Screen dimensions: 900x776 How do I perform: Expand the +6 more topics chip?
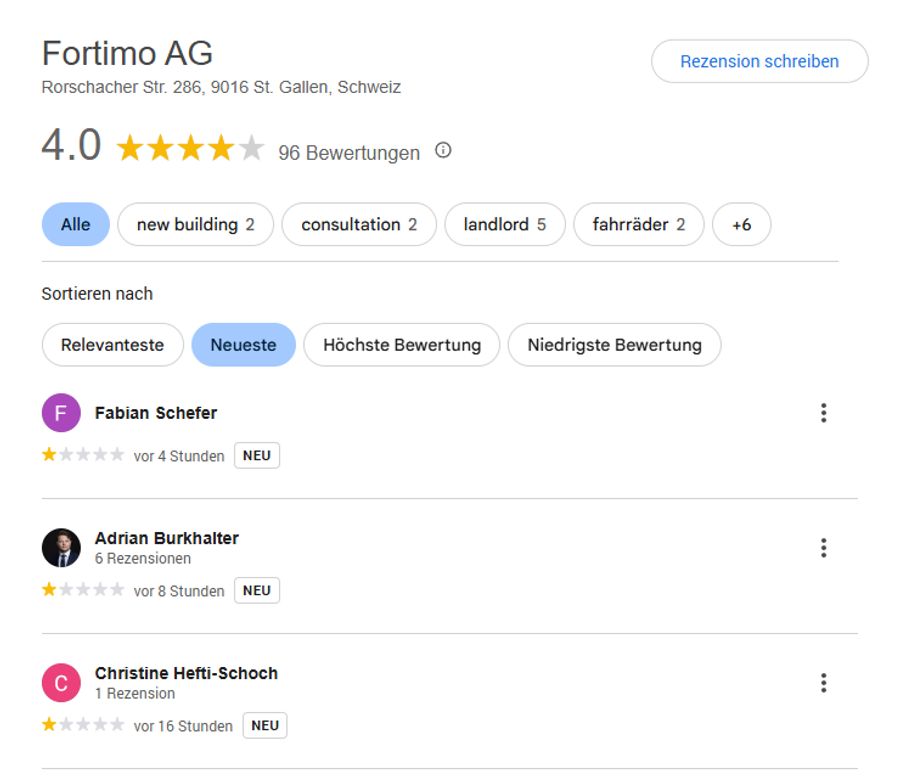(741, 224)
